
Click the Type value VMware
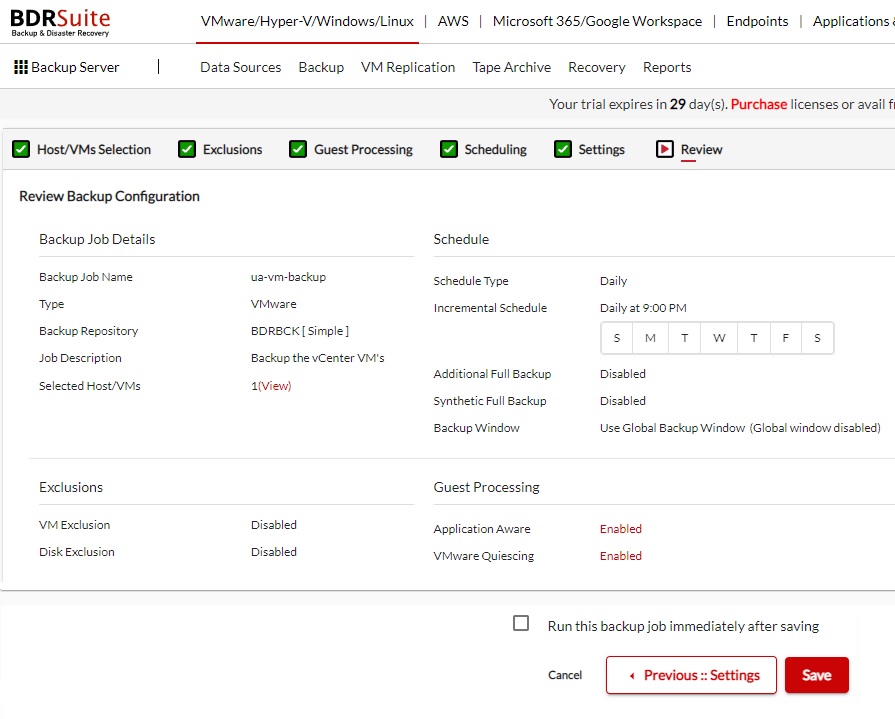click(273, 304)
